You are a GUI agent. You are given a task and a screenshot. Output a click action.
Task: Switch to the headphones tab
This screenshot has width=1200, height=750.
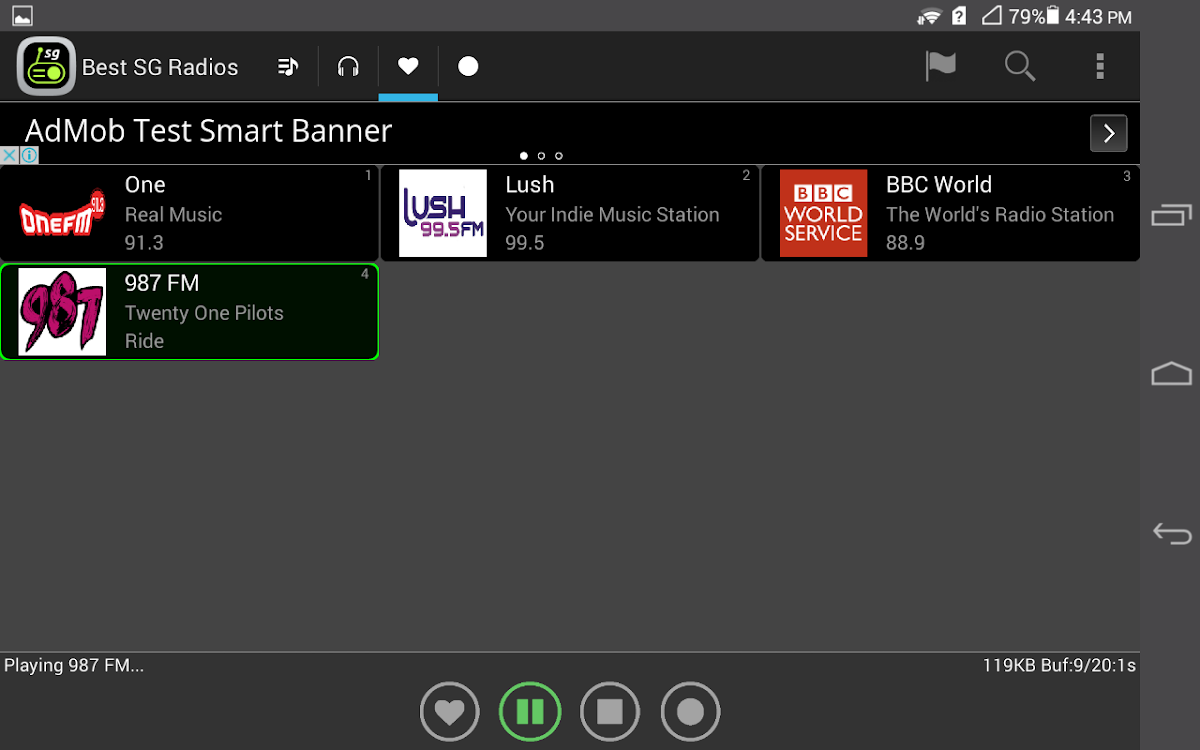click(348, 67)
